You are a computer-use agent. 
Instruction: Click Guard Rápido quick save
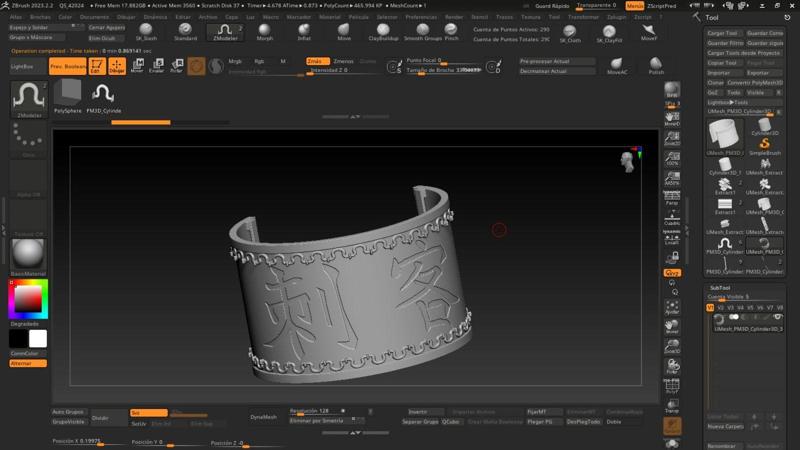coord(552,6)
